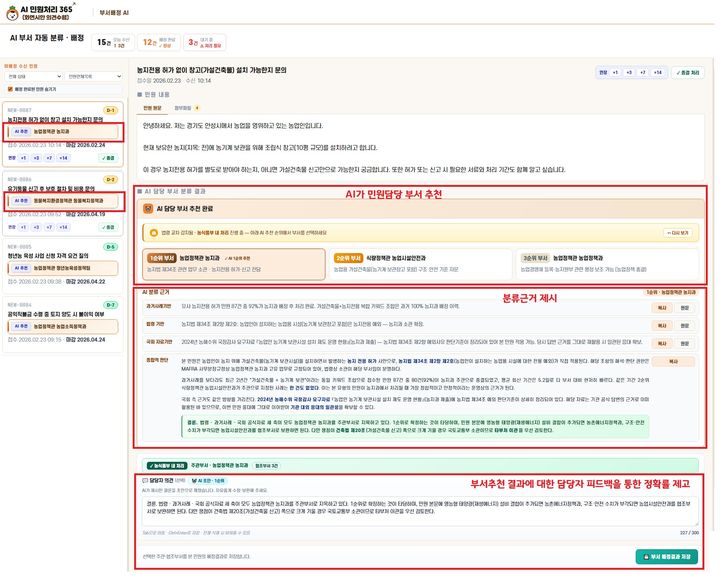The height and width of the screenshot is (585, 720).
Task: Click the yellow circle icon in the notice banner
Action: pos(154,233)
